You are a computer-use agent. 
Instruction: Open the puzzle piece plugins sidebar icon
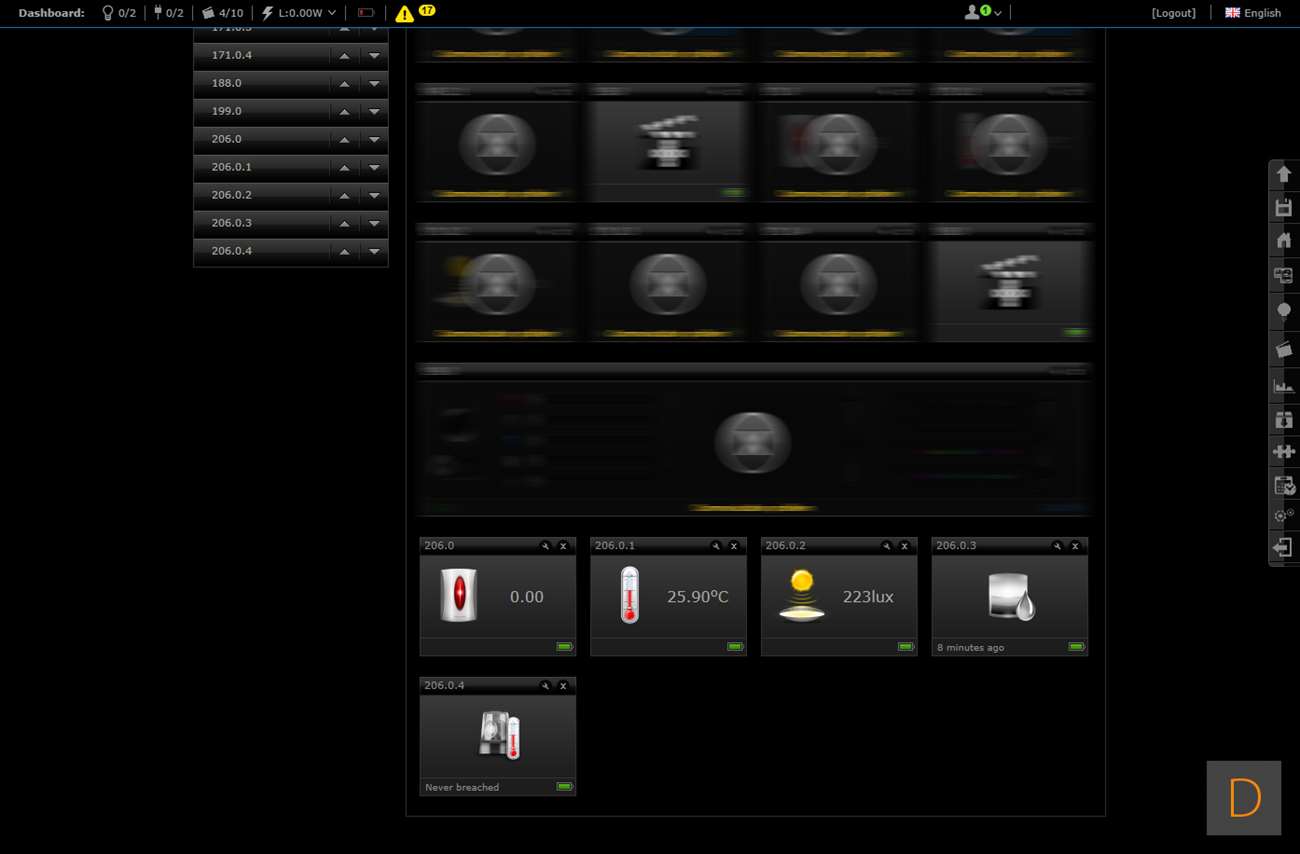click(x=1284, y=452)
